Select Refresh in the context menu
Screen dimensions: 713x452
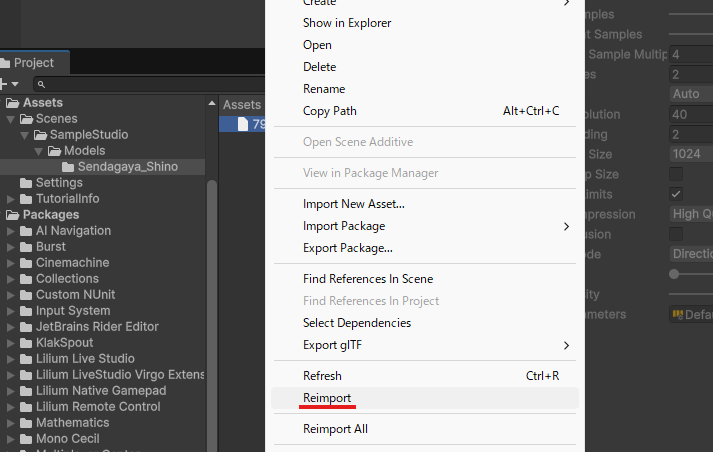click(425, 376)
